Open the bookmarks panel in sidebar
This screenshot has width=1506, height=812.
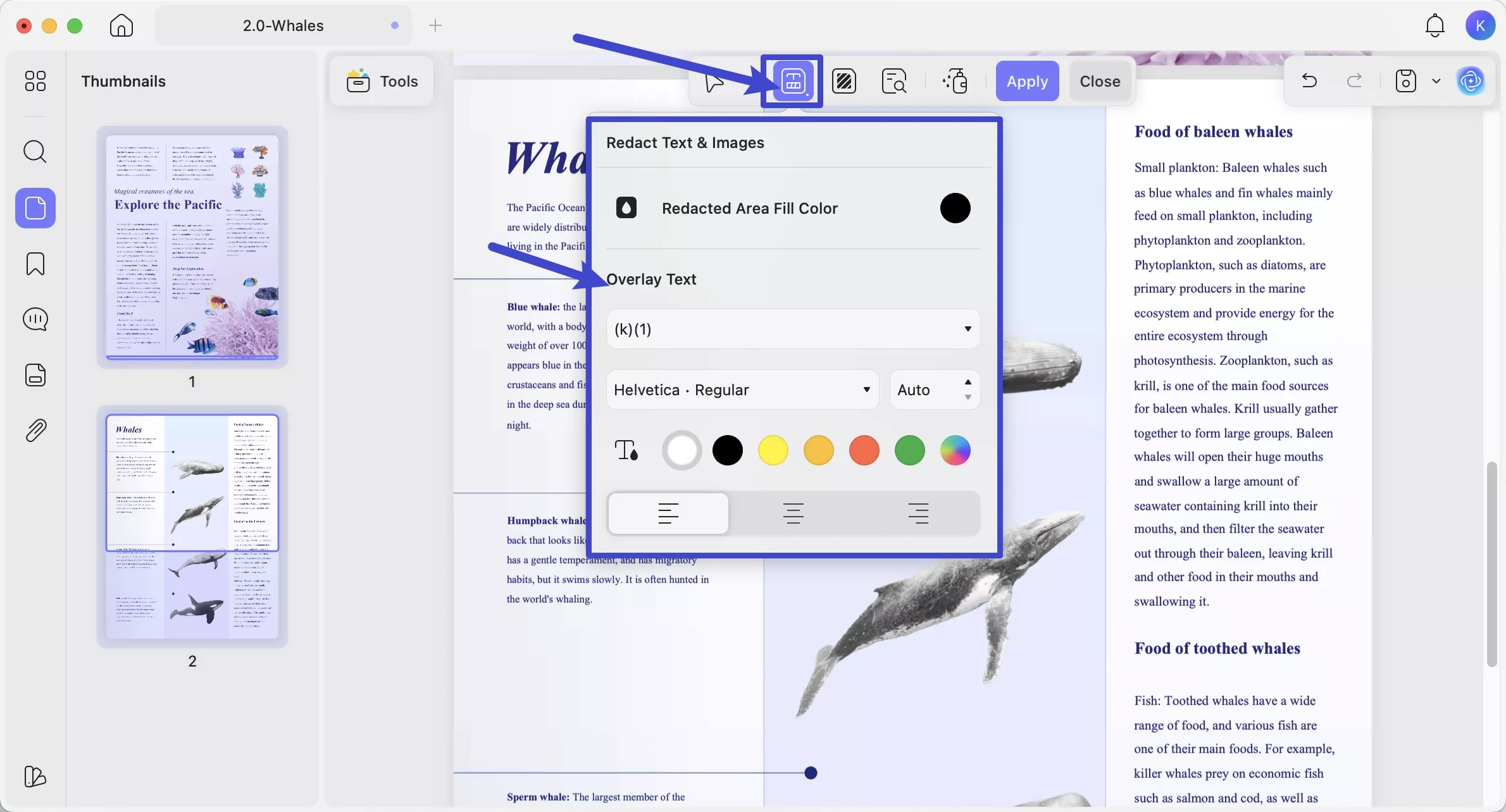pyautogui.click(x=35, y=264)
